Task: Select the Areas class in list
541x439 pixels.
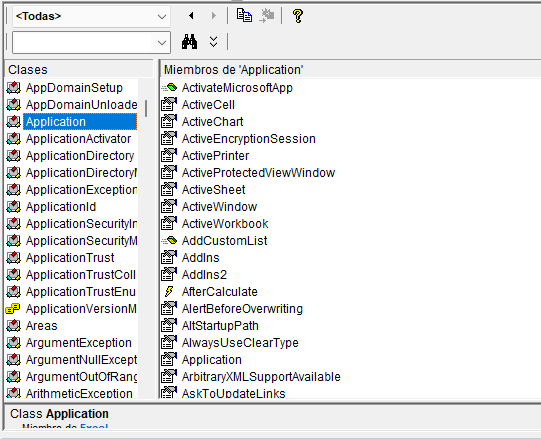Action: pos(41,326)
